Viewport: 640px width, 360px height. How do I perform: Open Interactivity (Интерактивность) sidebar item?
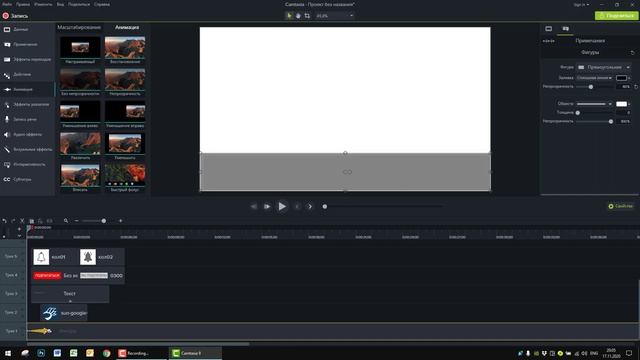click(x=27, y=164)
